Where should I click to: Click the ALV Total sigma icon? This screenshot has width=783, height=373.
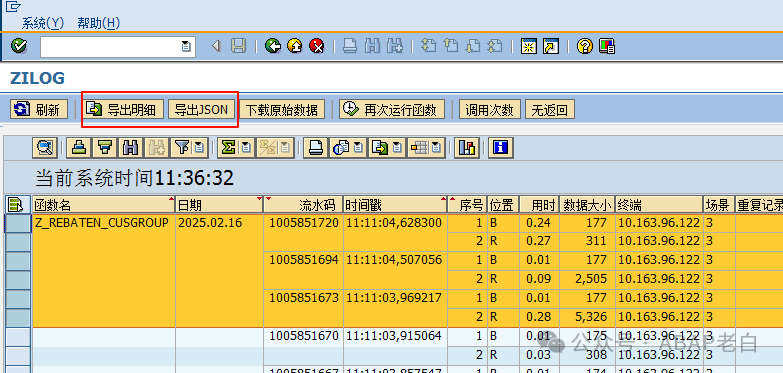tap(228, 148)
